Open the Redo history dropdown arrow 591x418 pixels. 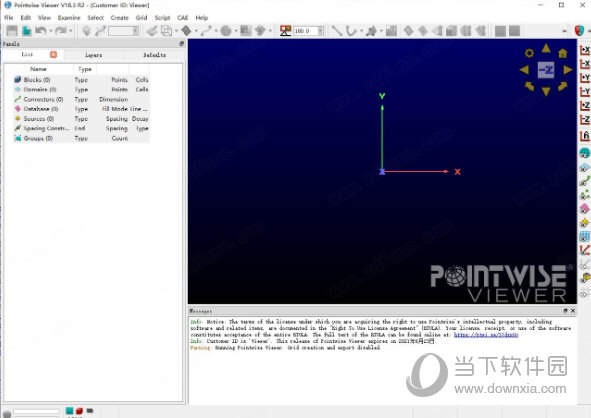(70, 31)
